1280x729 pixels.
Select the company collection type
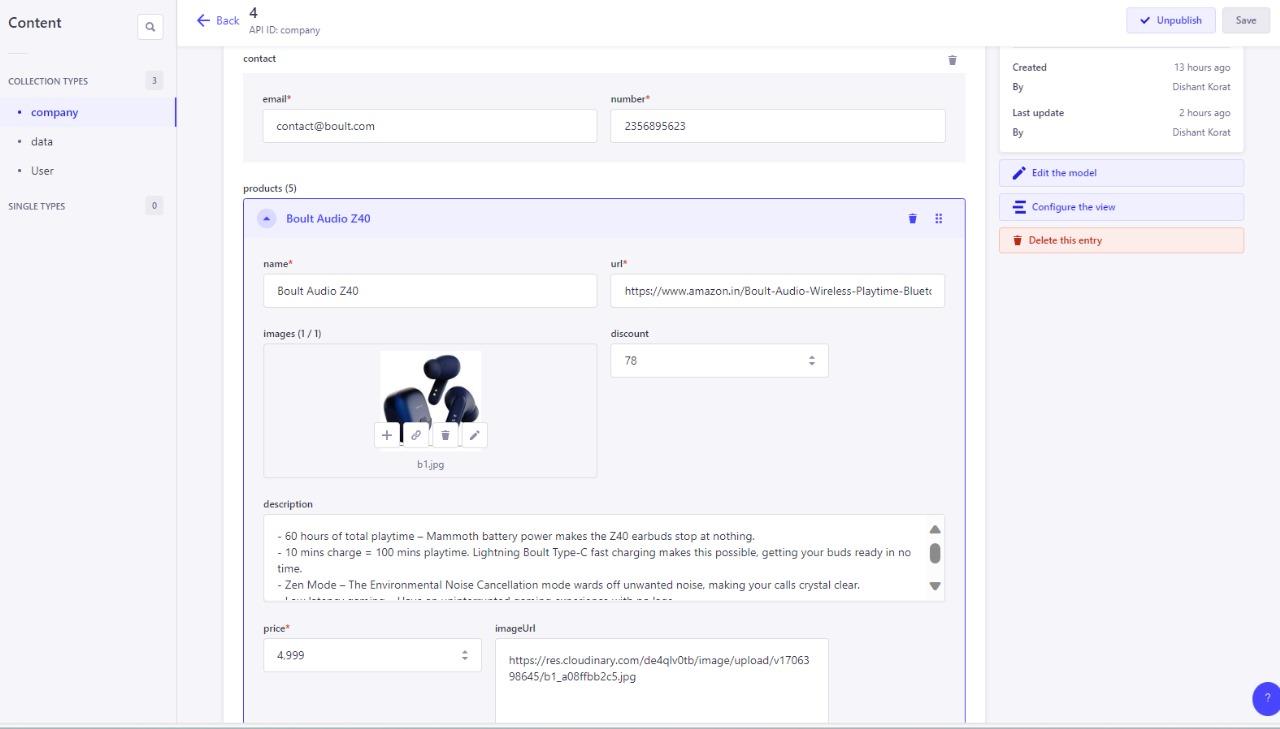pyautogui.click(x=88, y=112)
